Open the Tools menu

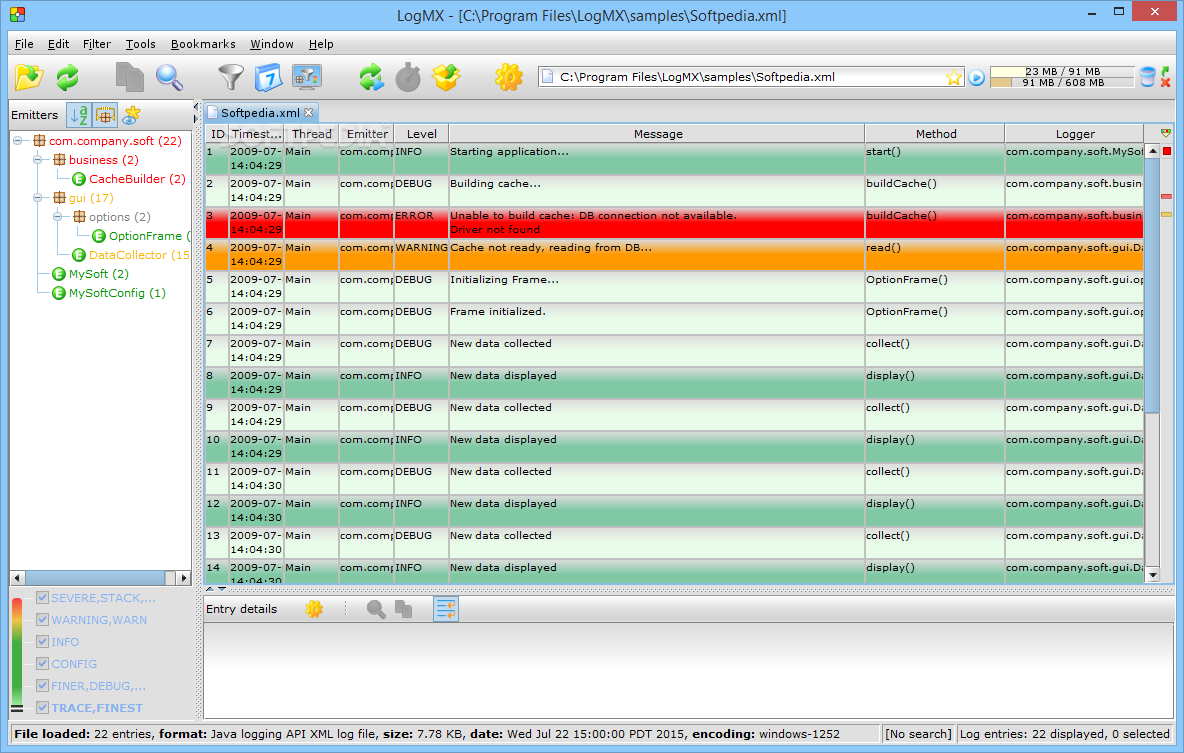[x=140, y=44]
